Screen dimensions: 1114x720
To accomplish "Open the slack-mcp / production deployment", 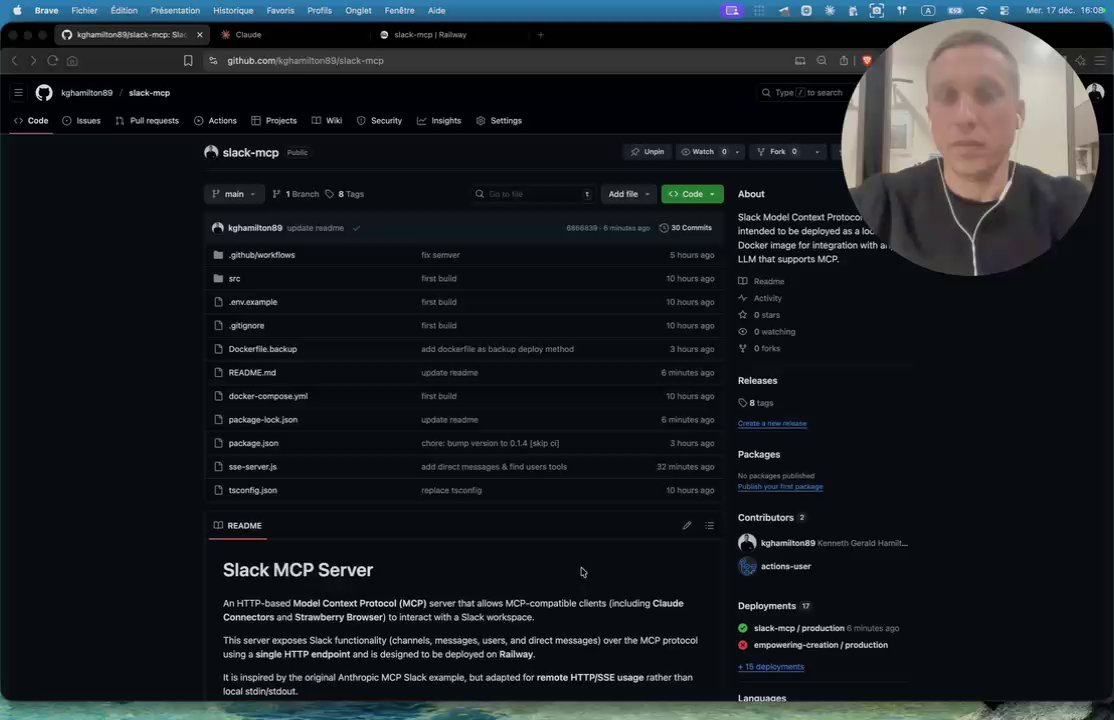I will click(x=799, y=628).
